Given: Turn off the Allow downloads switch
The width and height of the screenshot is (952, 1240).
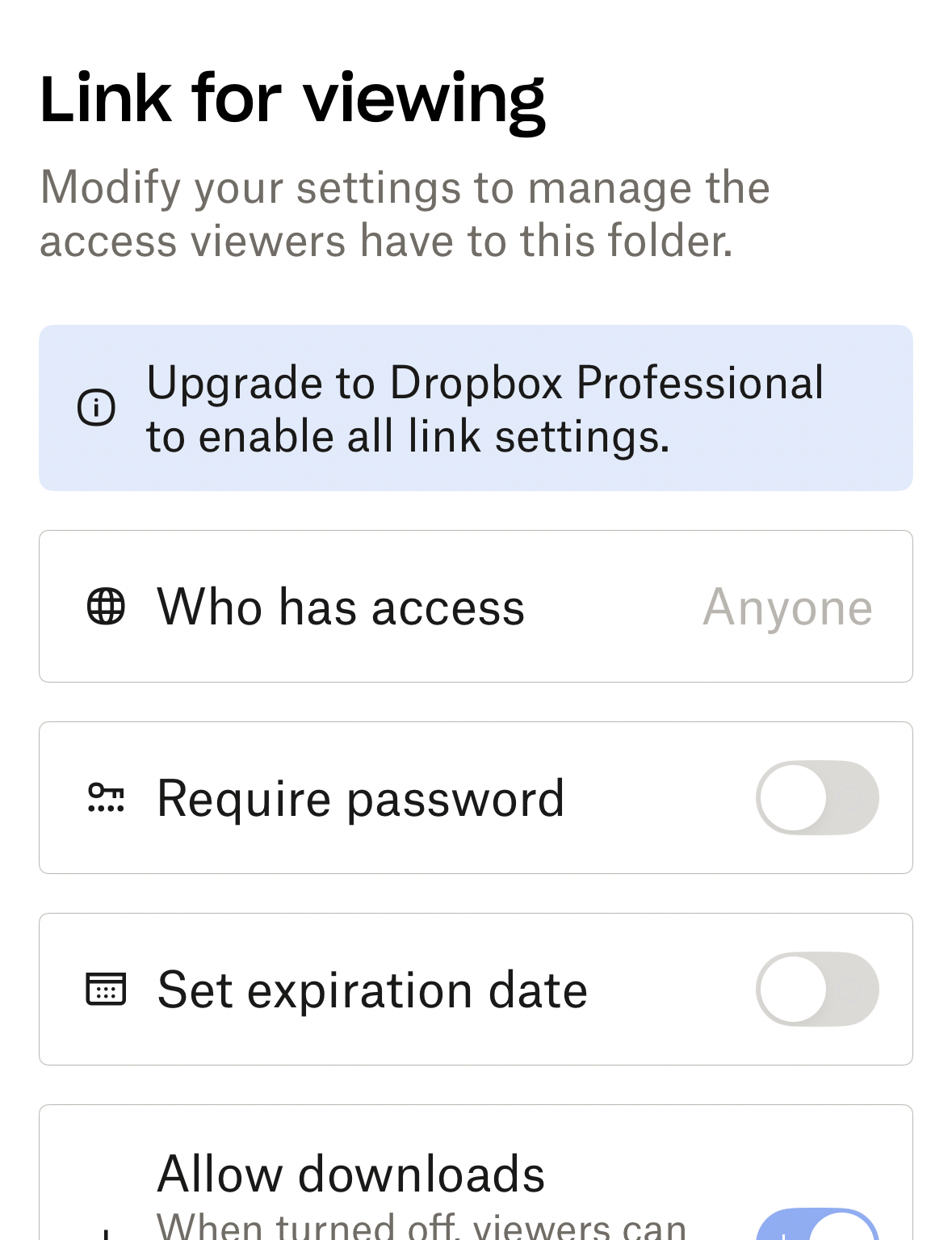Looking at the screenshot, I should (816, 1228).
